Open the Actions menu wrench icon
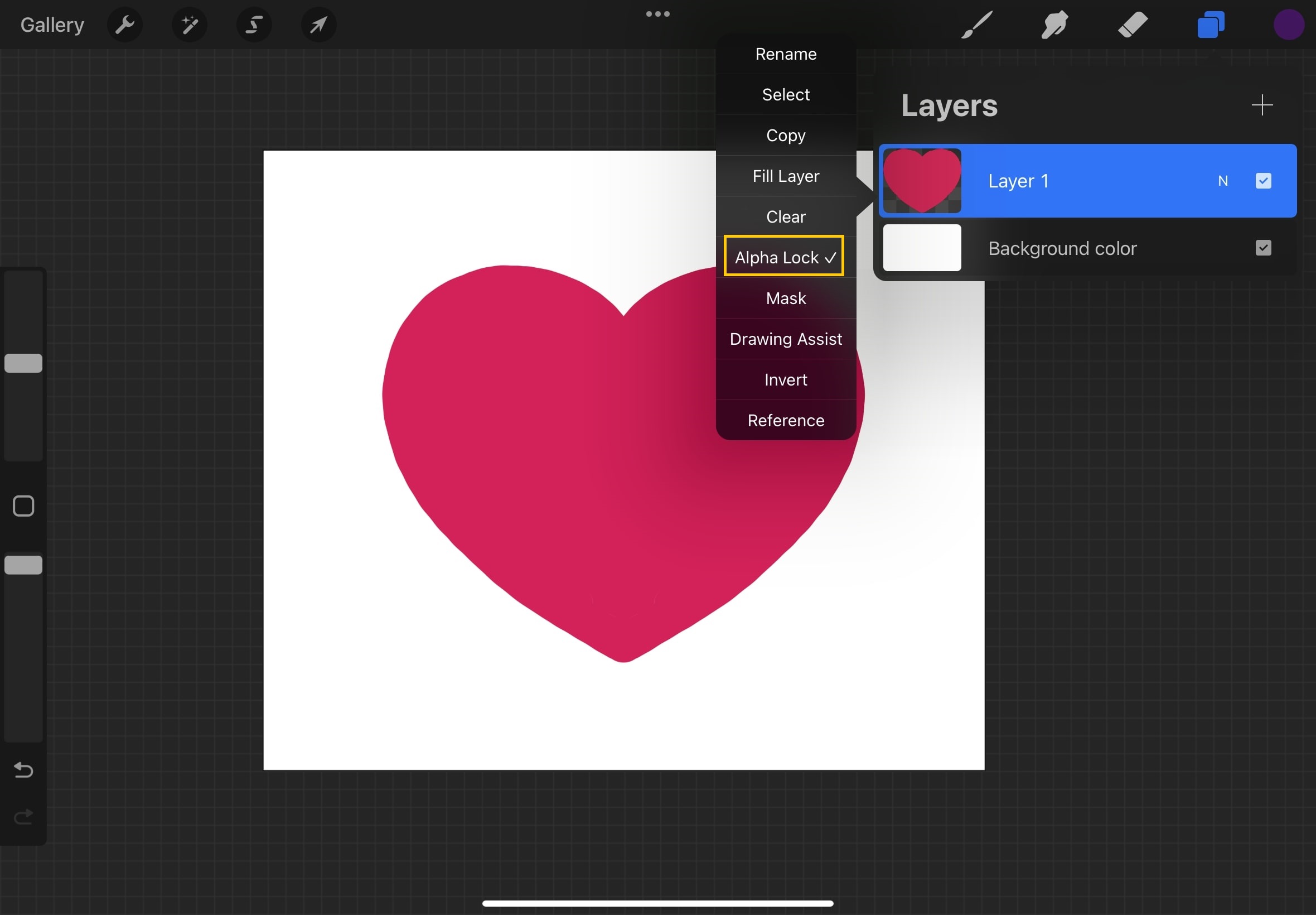The image size is (1316, 915). [x=125, y=24]
